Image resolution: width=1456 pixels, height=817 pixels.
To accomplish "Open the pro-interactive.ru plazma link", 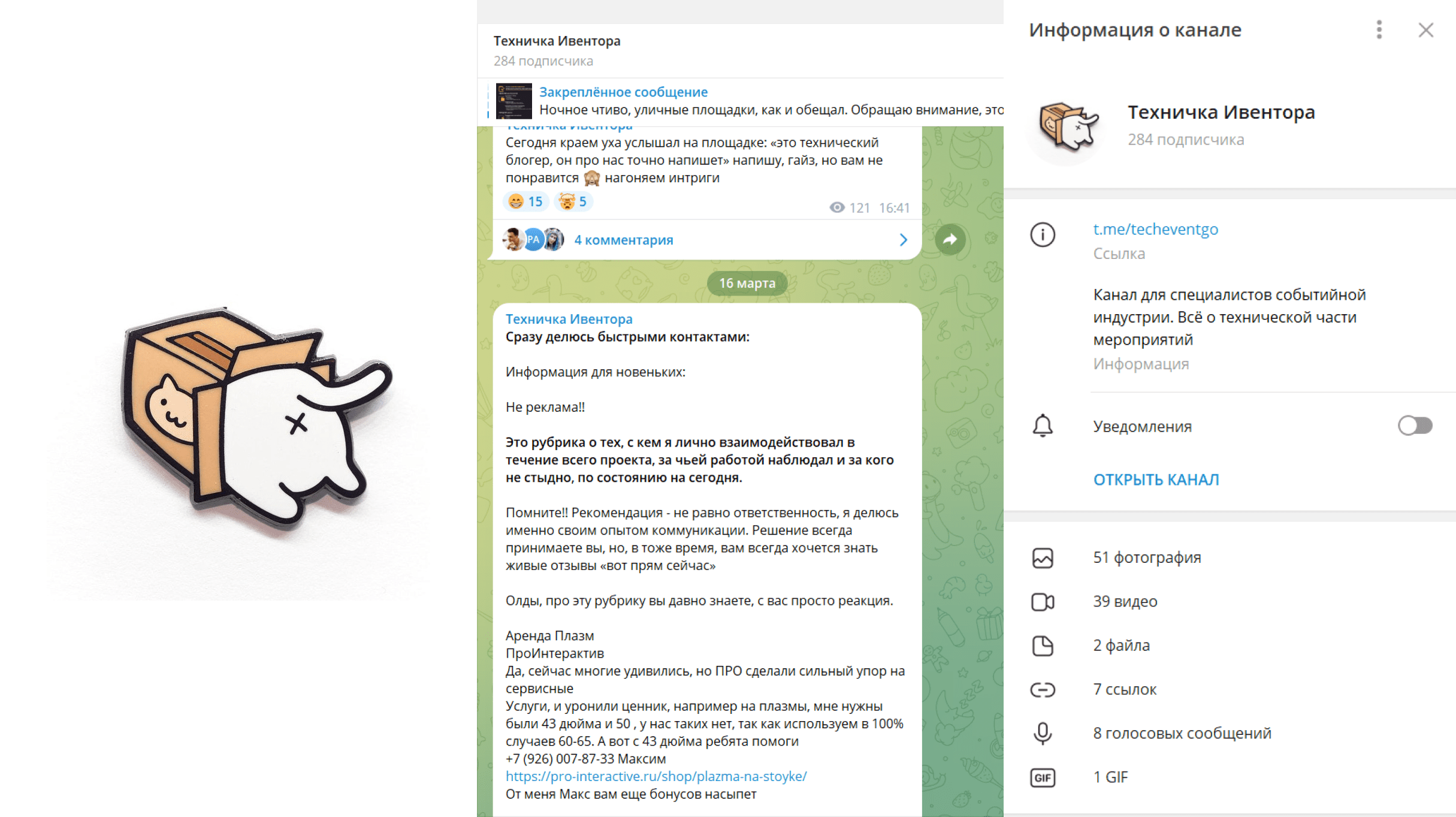I will click(655, 776).
